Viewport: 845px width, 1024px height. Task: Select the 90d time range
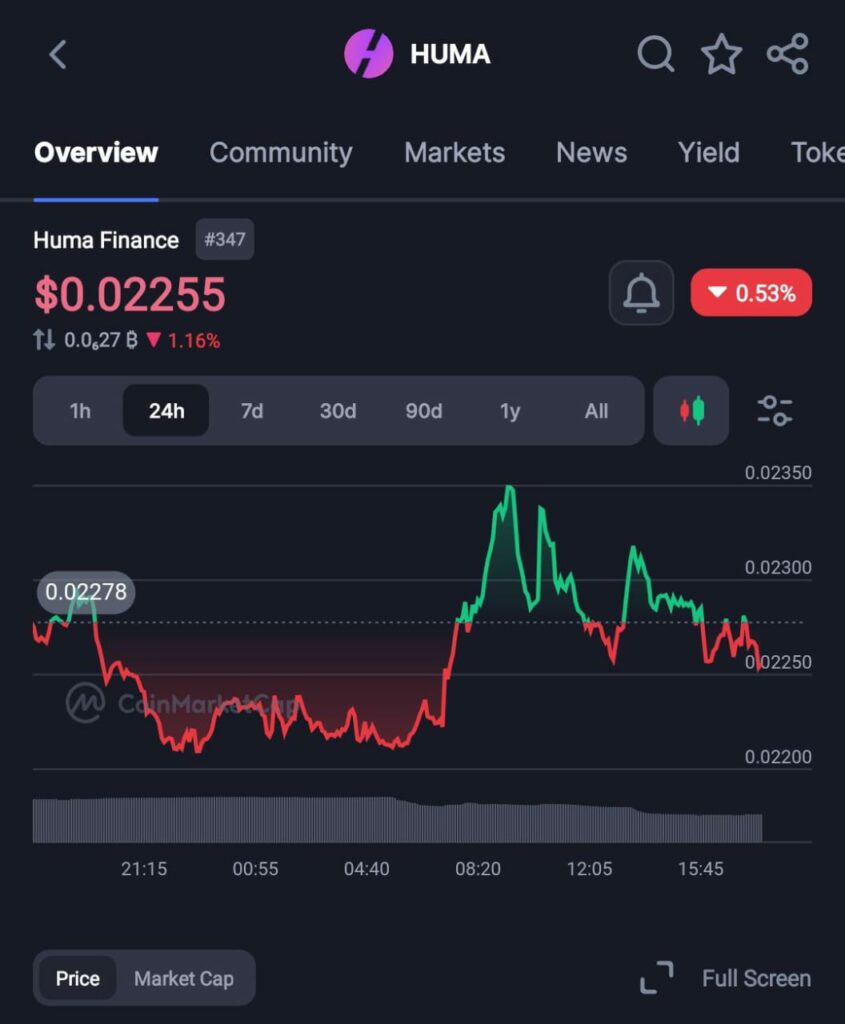[424, 411]
